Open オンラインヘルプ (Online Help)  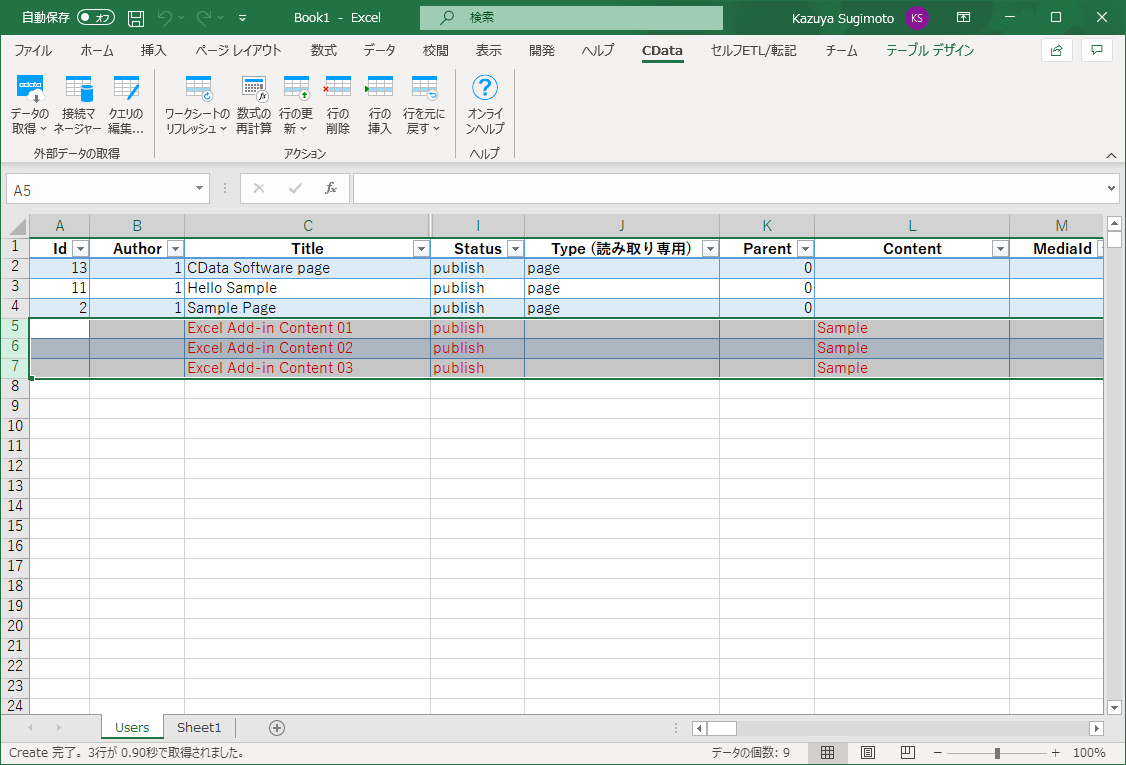coord(485,104)
